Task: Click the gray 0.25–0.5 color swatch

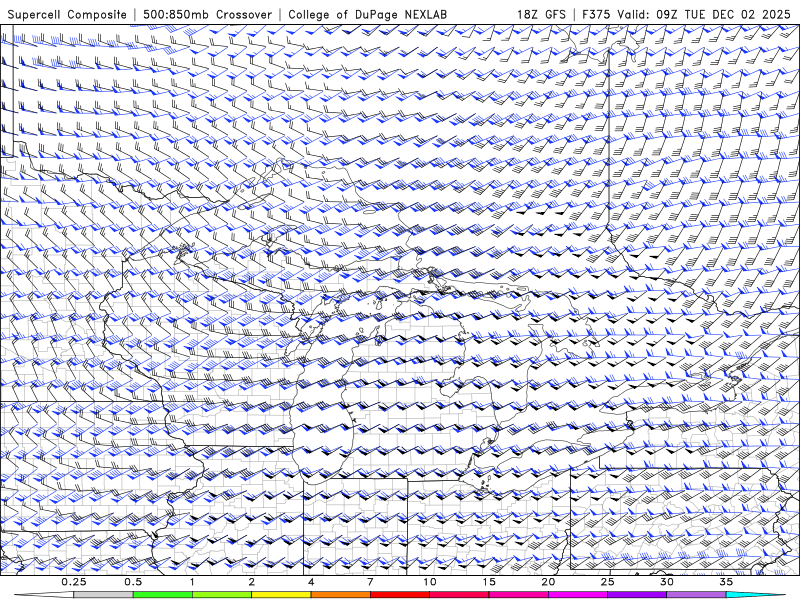Action: coord(104,595)
